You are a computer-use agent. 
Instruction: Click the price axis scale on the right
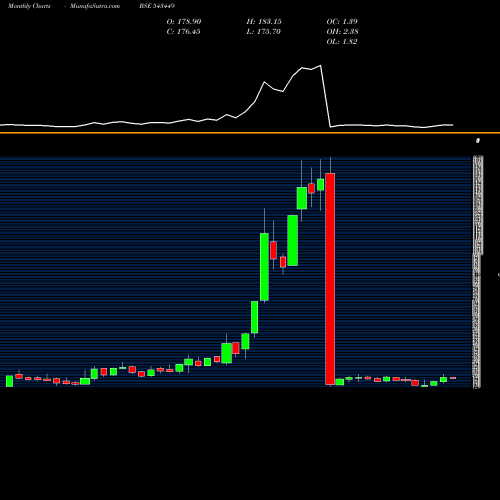click(478, 272)
